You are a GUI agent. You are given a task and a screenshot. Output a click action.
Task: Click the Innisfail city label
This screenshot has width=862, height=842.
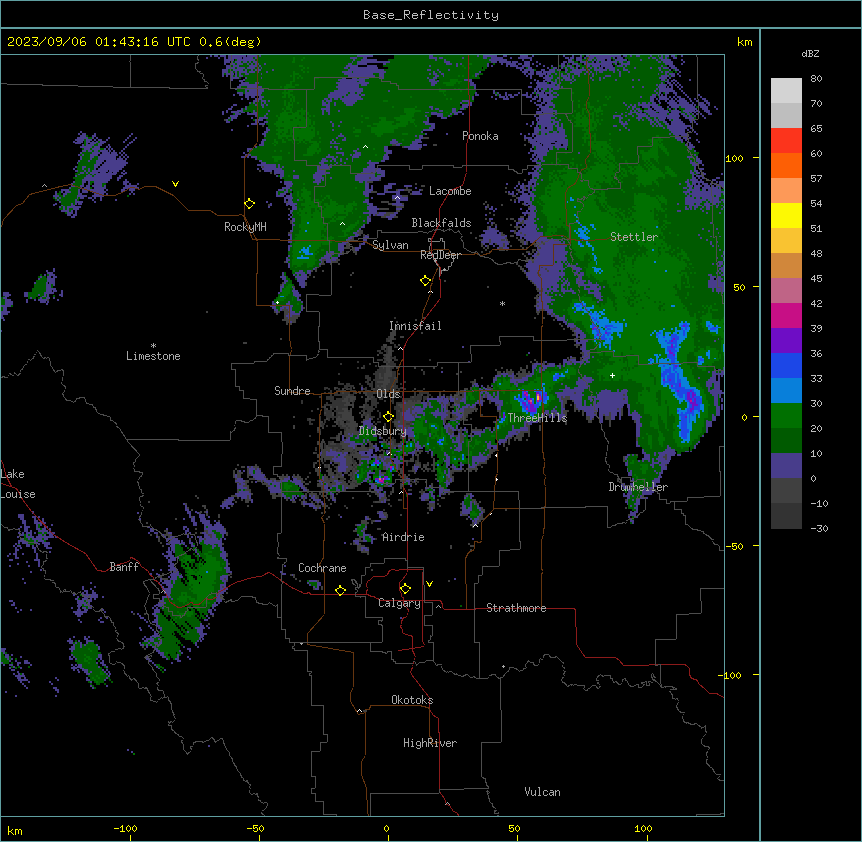(415, 326)
